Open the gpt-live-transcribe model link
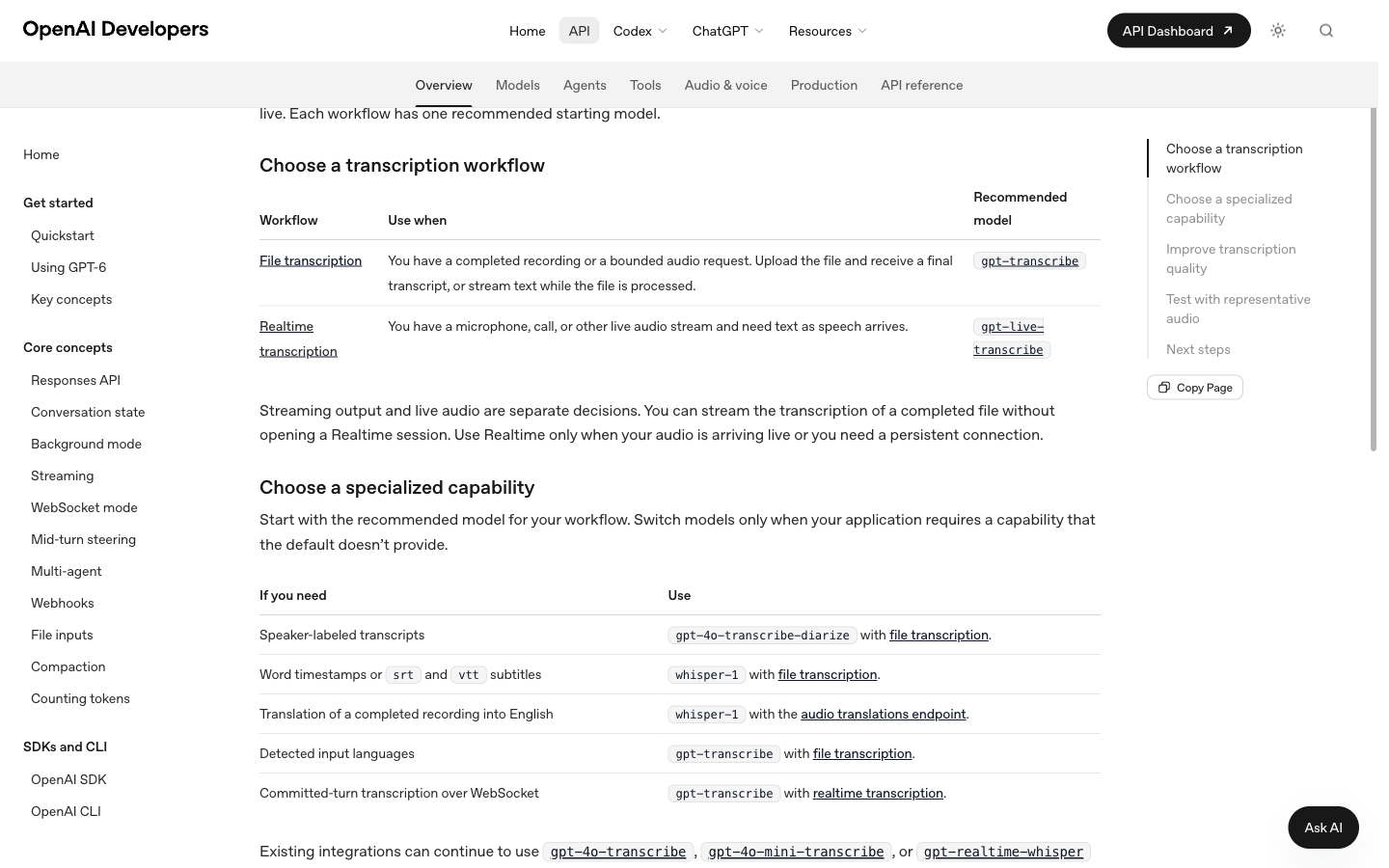The height and width of the screenshot is (868, 1389). pos(1011,339)
